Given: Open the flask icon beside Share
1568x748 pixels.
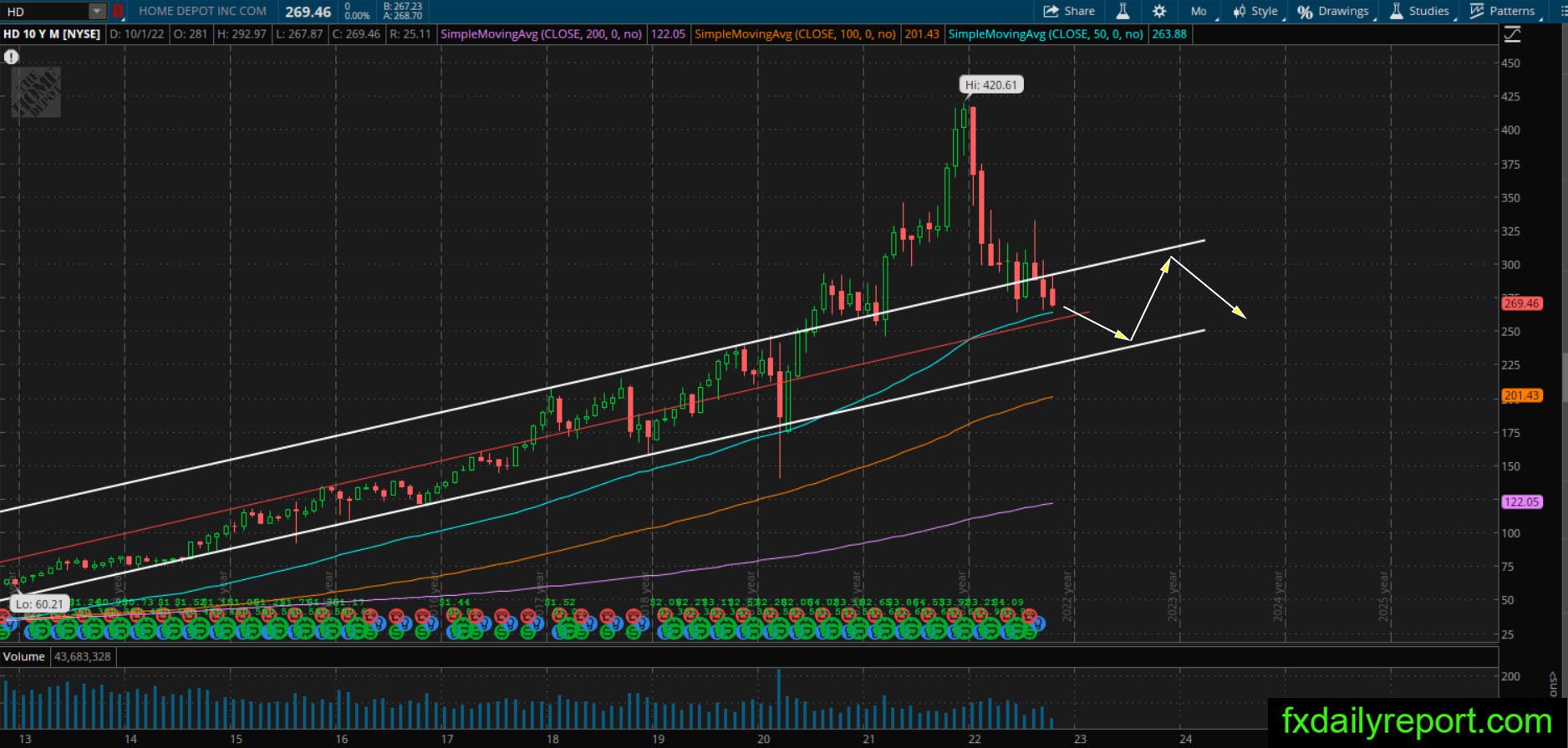Looking at the screenshot, I should (1123, 11).
